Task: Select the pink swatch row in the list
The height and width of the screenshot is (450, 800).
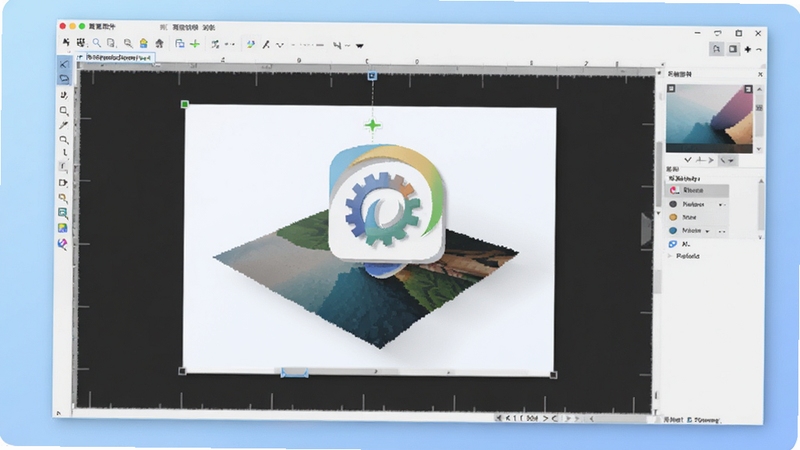Action: [697, 190]
